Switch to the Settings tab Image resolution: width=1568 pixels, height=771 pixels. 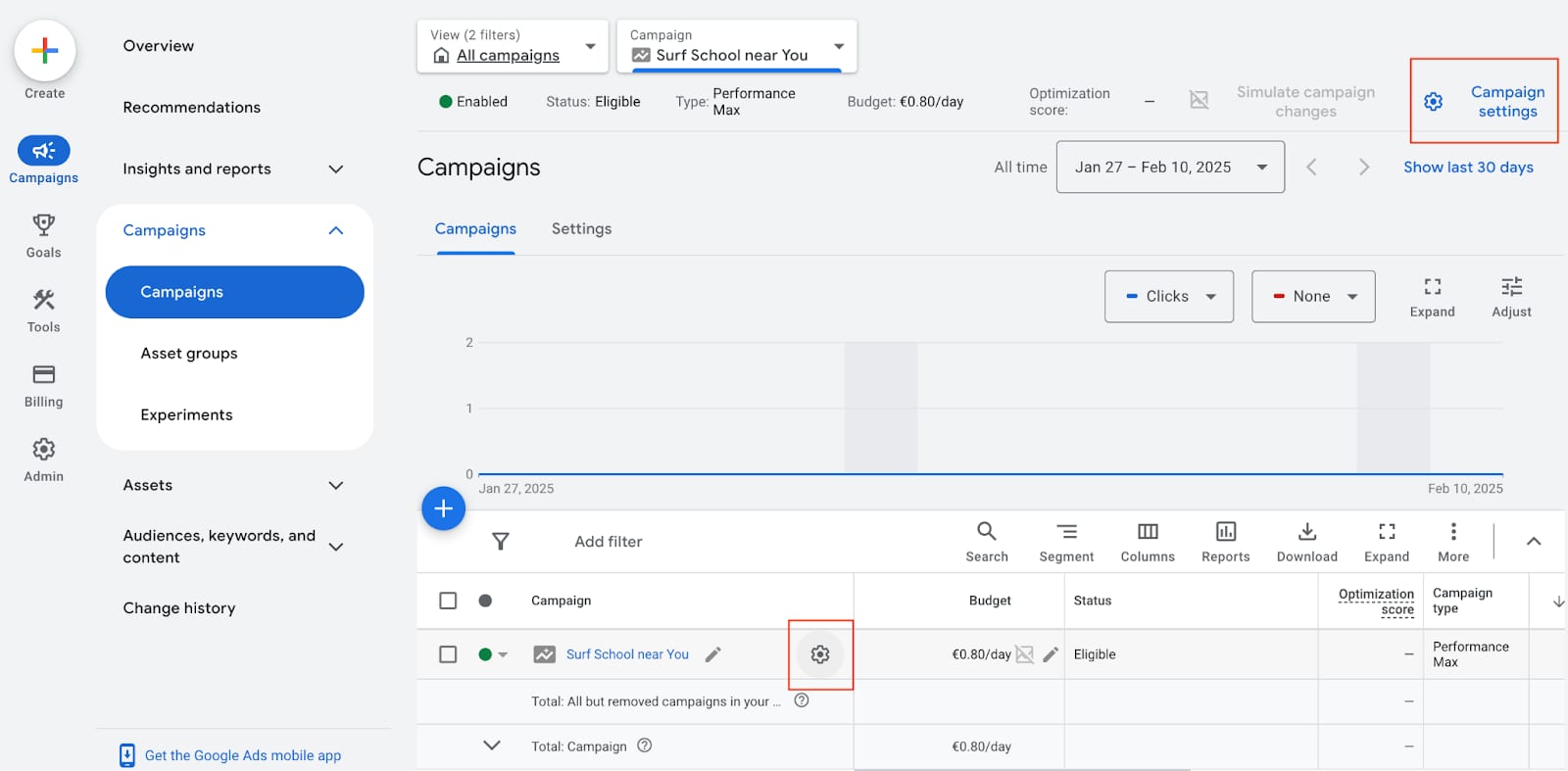click(x=581, y=229)
